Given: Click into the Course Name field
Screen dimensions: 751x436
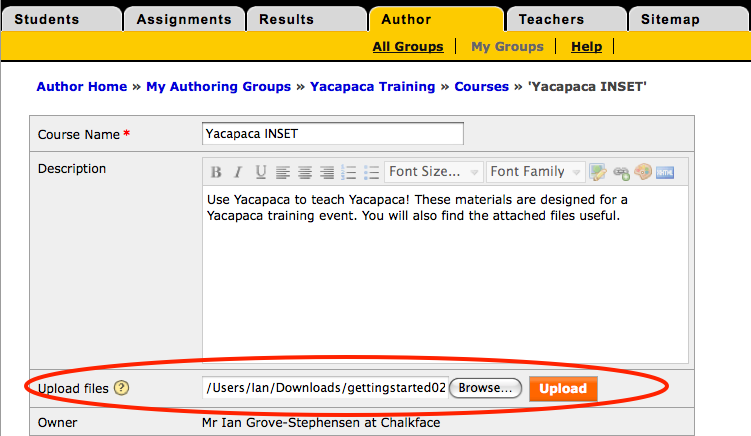Looking at the screenshot, I should 333,134.
